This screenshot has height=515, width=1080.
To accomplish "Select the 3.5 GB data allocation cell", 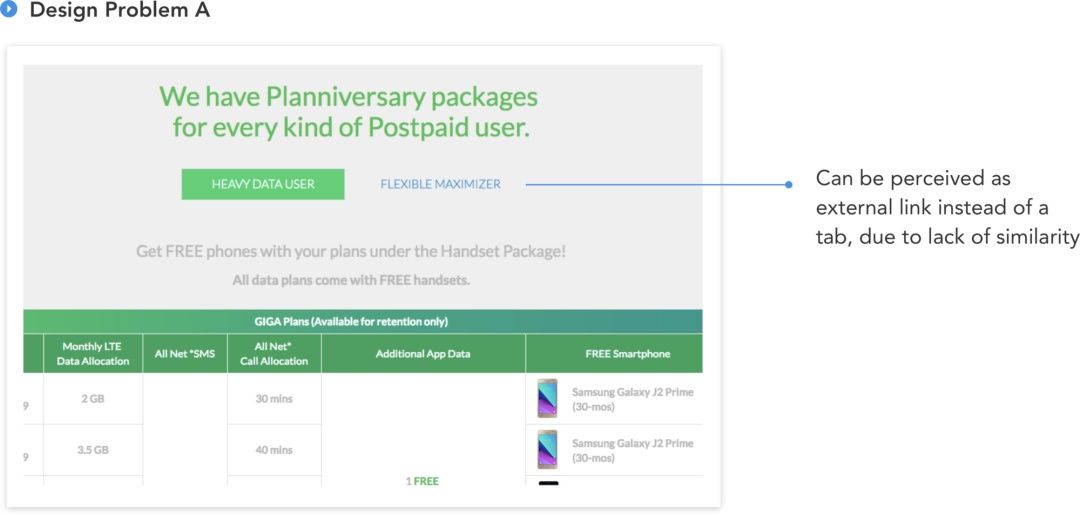I will pos(93,450).
